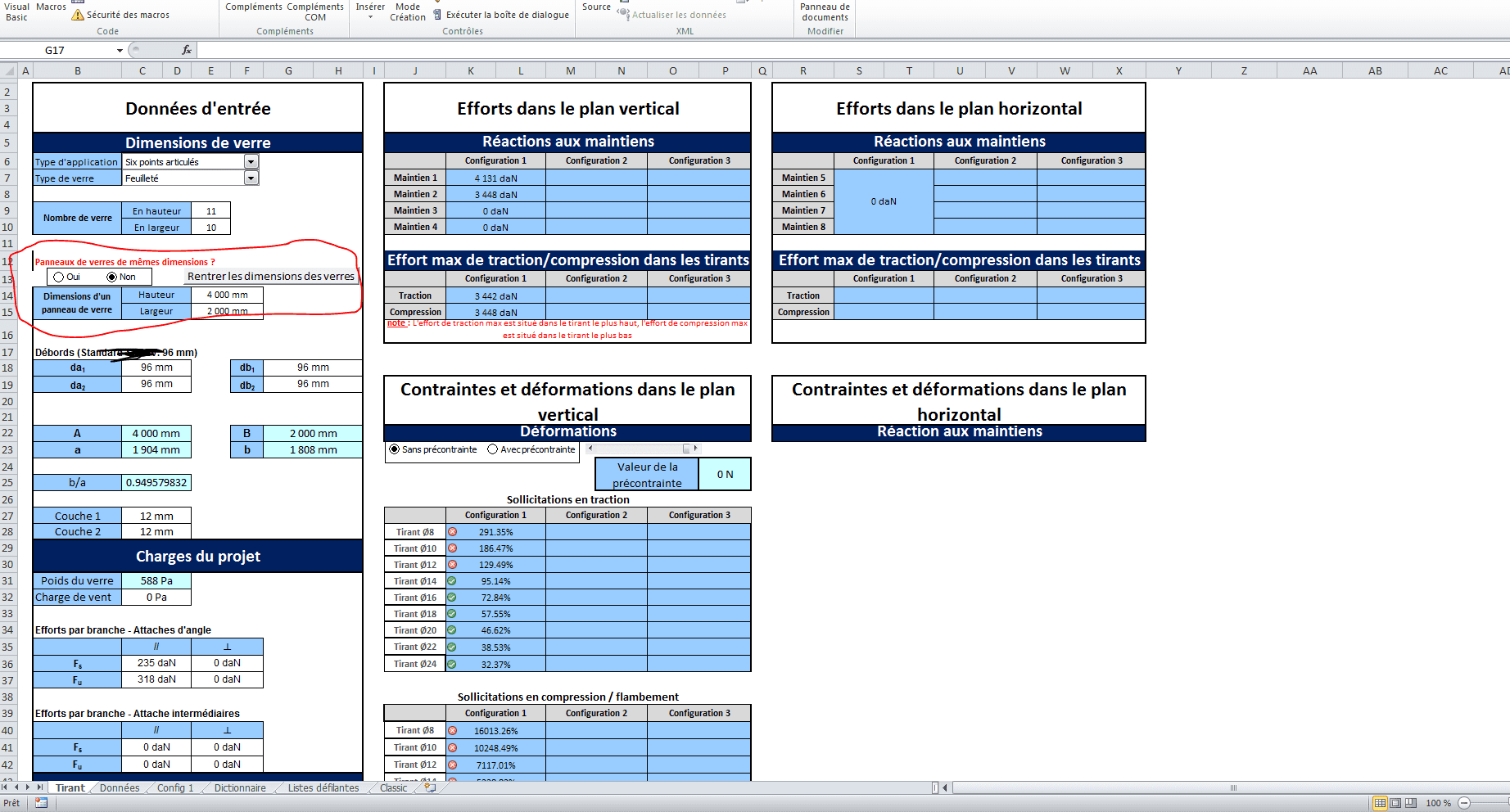This screenshot has height=812, width=1510.
Task: Click the précontrainte scrollbar right arrow
Action: [696, 449]
